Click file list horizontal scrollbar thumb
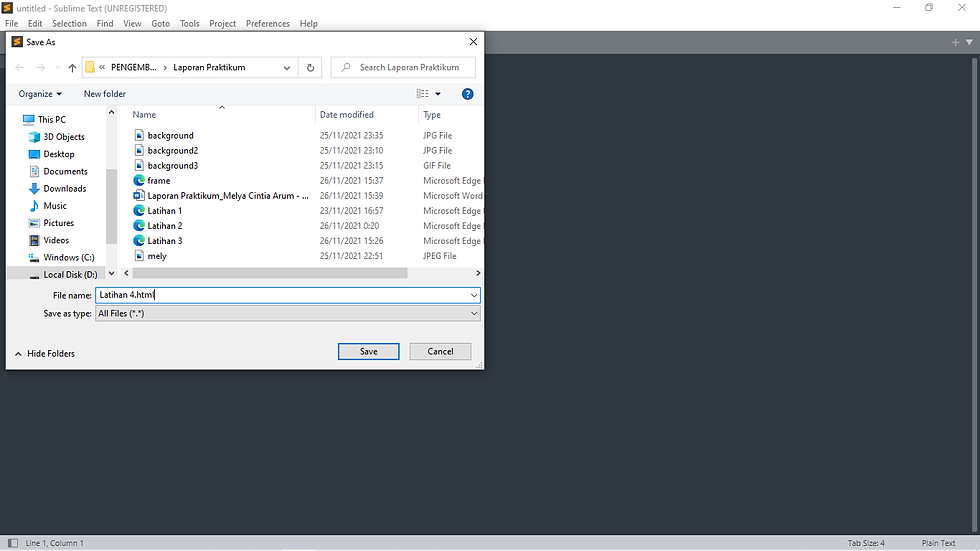980x551 pixels. (269, 273)
